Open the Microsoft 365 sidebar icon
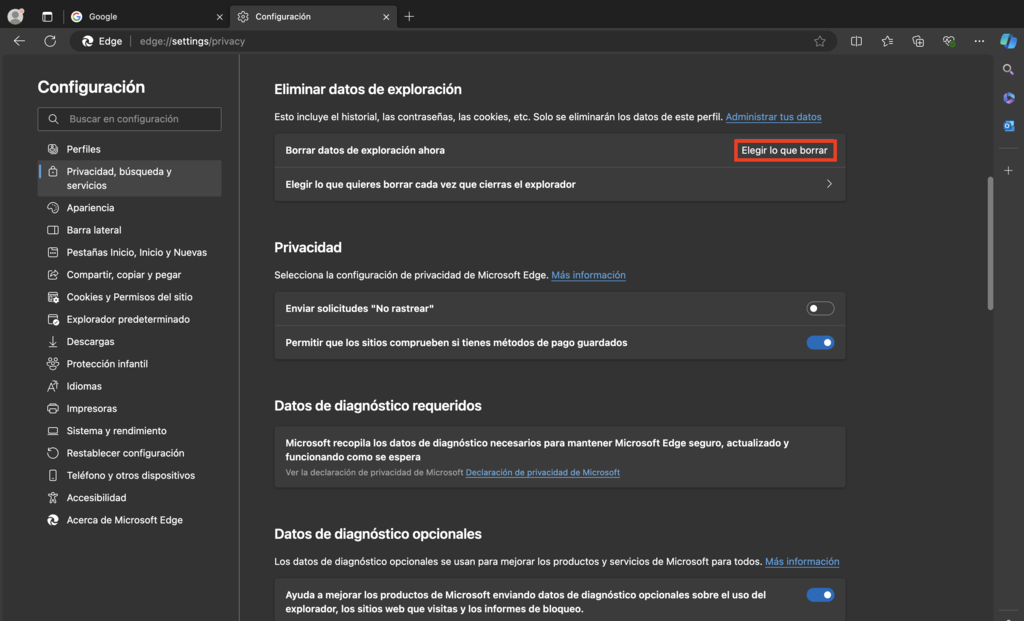This screenshot has height=621, width=1024. click(1008, 97)
